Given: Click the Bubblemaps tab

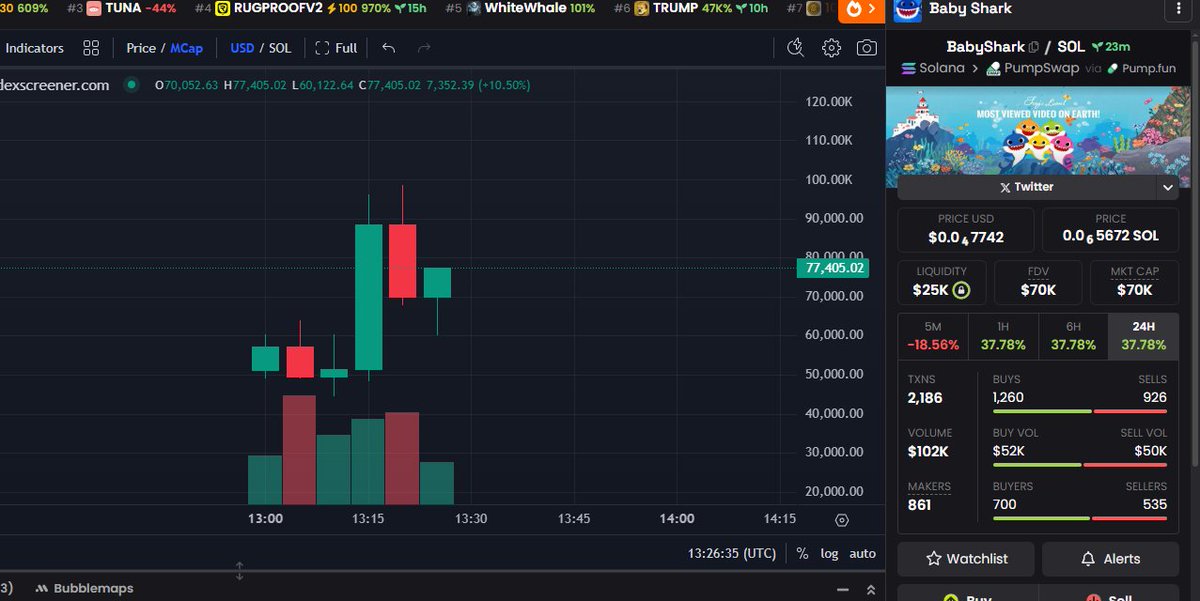Looking at the screenshot, I should pyautogui.click(x=84, y=588).
